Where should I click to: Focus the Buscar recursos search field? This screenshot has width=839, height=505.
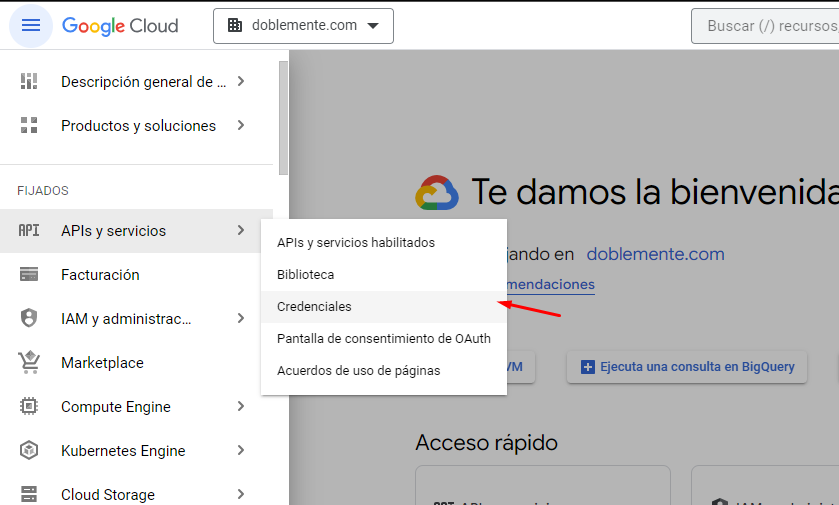765,26
